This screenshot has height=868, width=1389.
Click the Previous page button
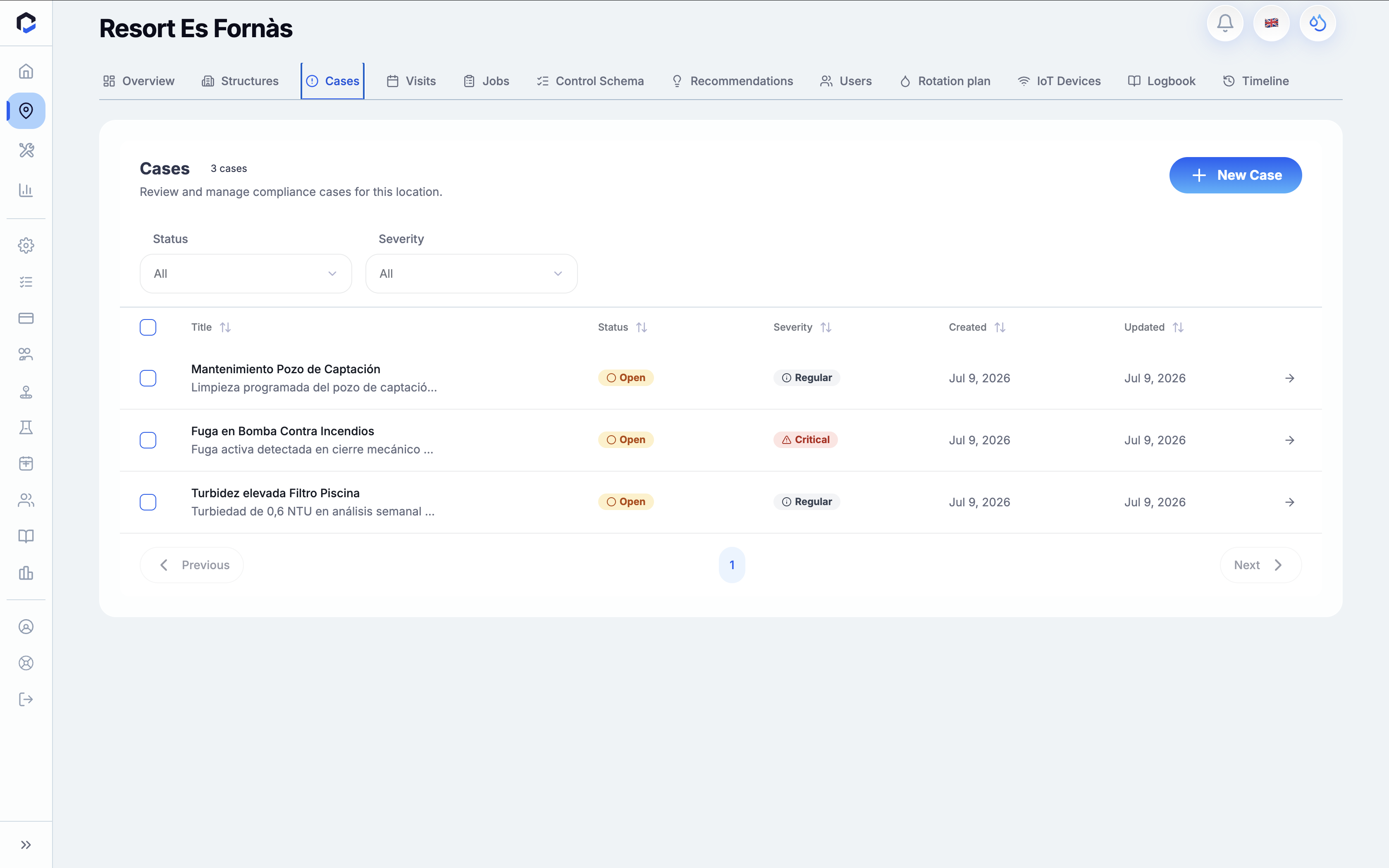[x=192, y=565]
